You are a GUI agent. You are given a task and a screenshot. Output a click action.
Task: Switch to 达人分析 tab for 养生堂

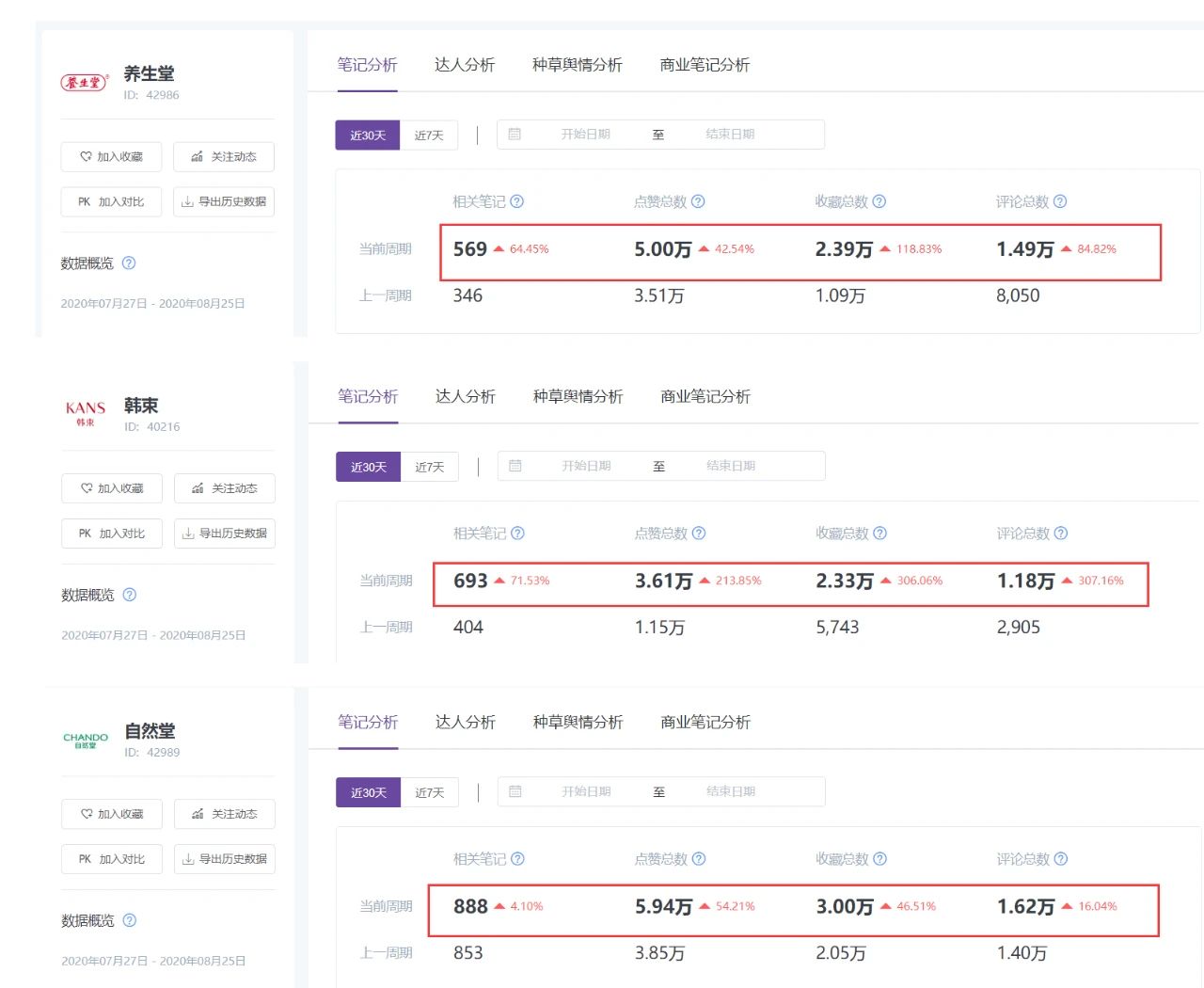[464, 65]
